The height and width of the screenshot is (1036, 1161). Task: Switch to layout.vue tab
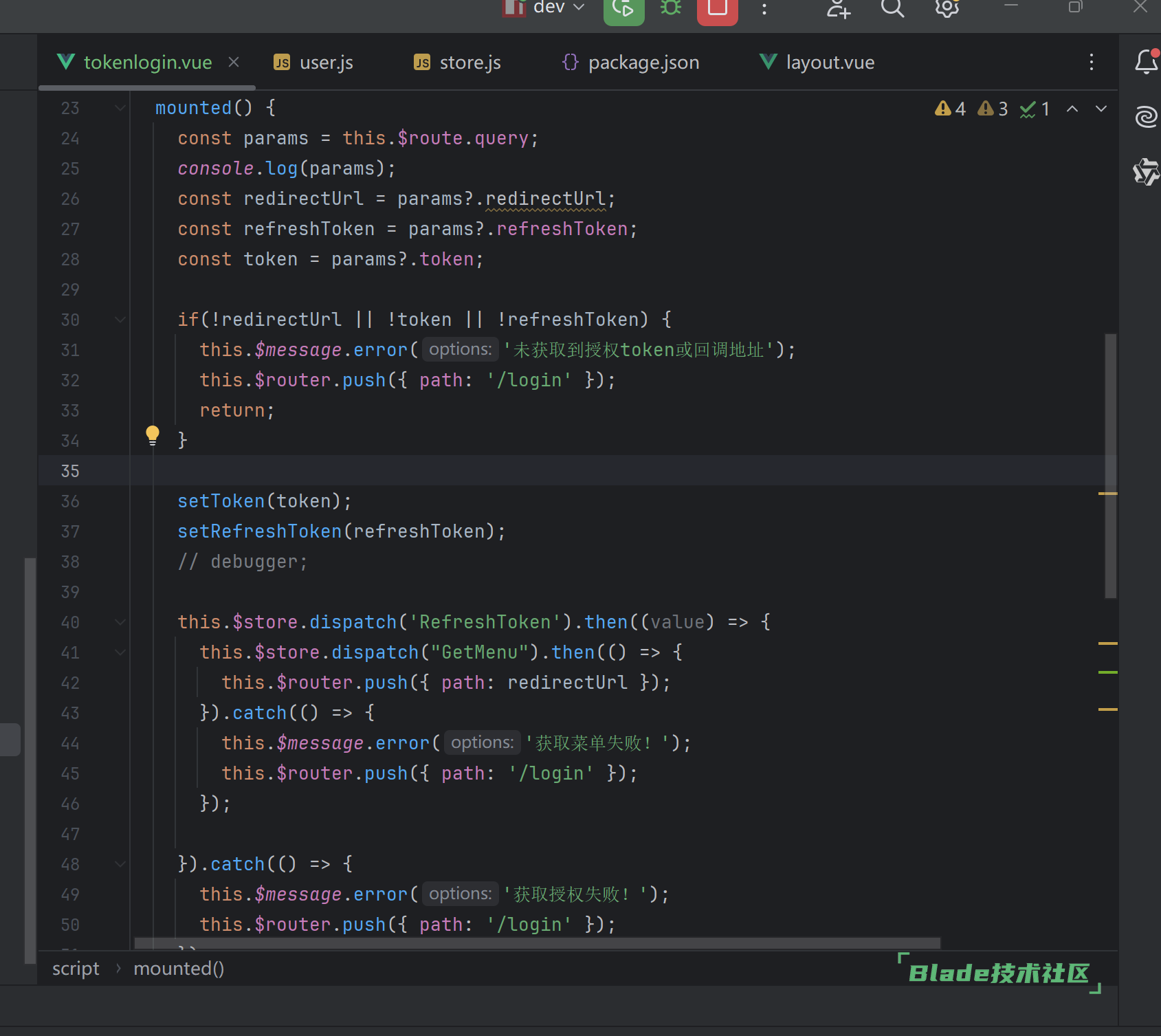[817, 63]
